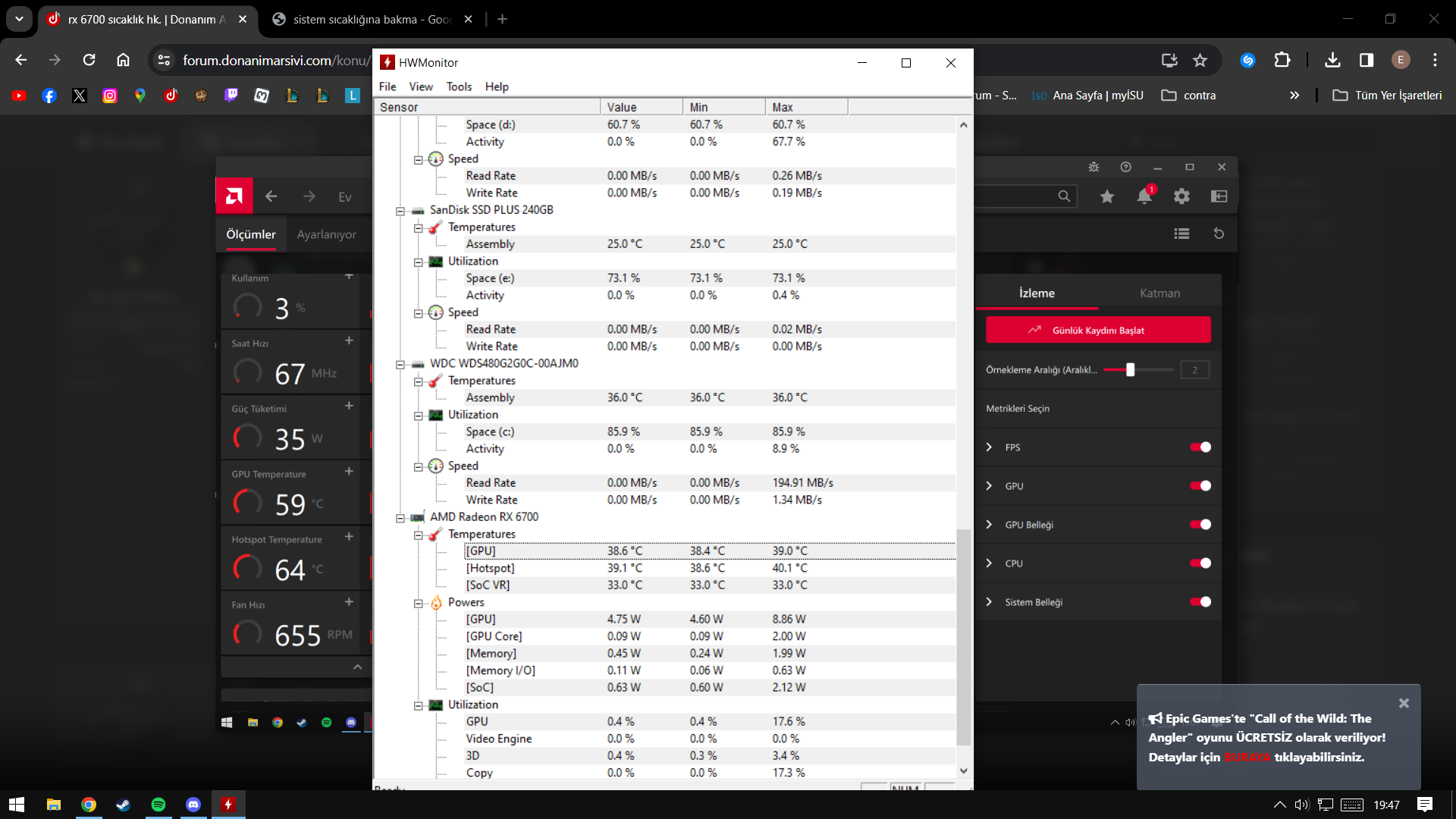Reset metrics with the circular arrow icon
Viewport: 1456px width, 819px height.
(1219, 234)
